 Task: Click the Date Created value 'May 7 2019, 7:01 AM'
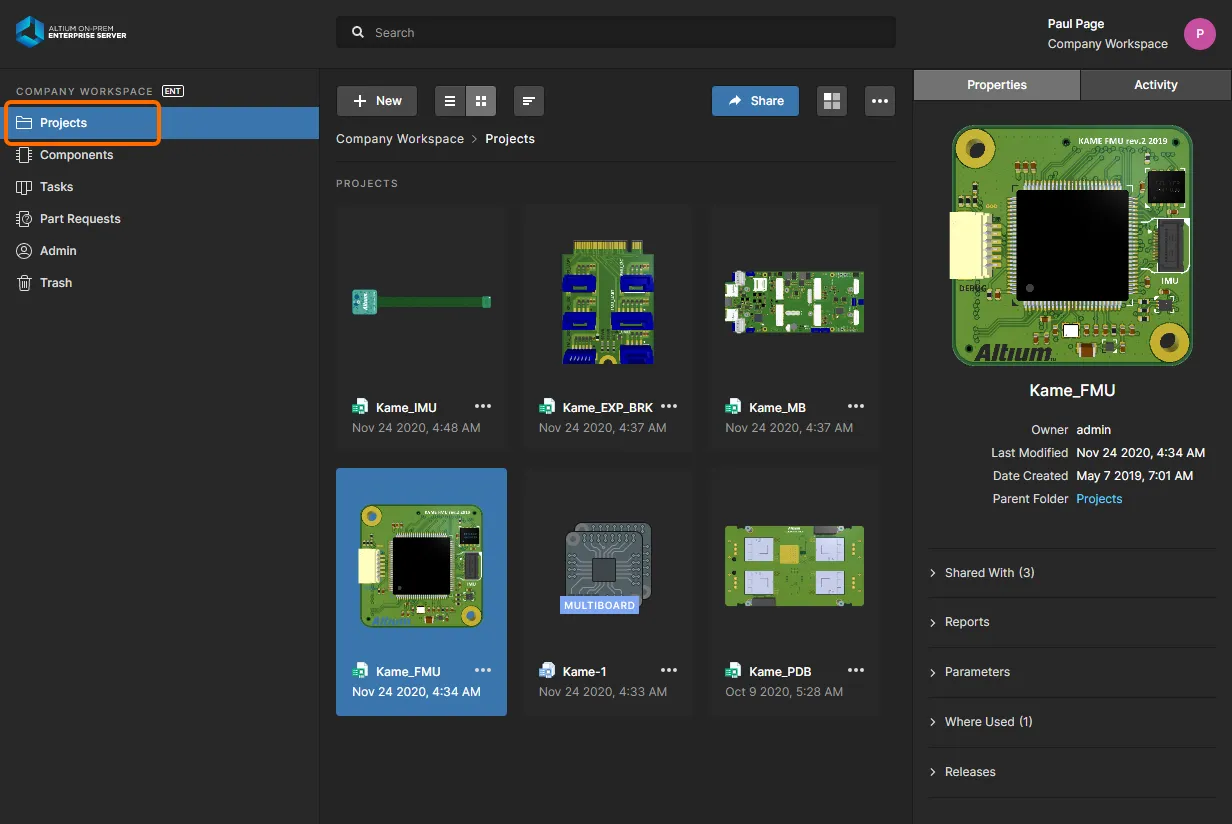(x=1135, y=476)
